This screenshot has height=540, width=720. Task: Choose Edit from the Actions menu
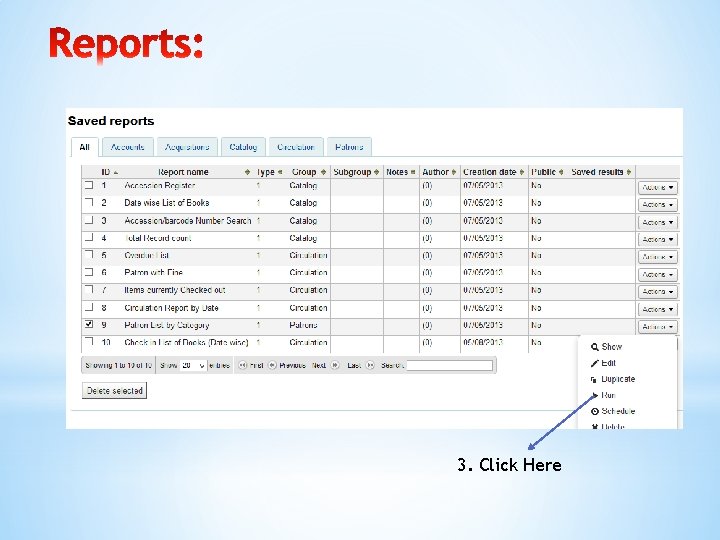[x=603, y=363]
